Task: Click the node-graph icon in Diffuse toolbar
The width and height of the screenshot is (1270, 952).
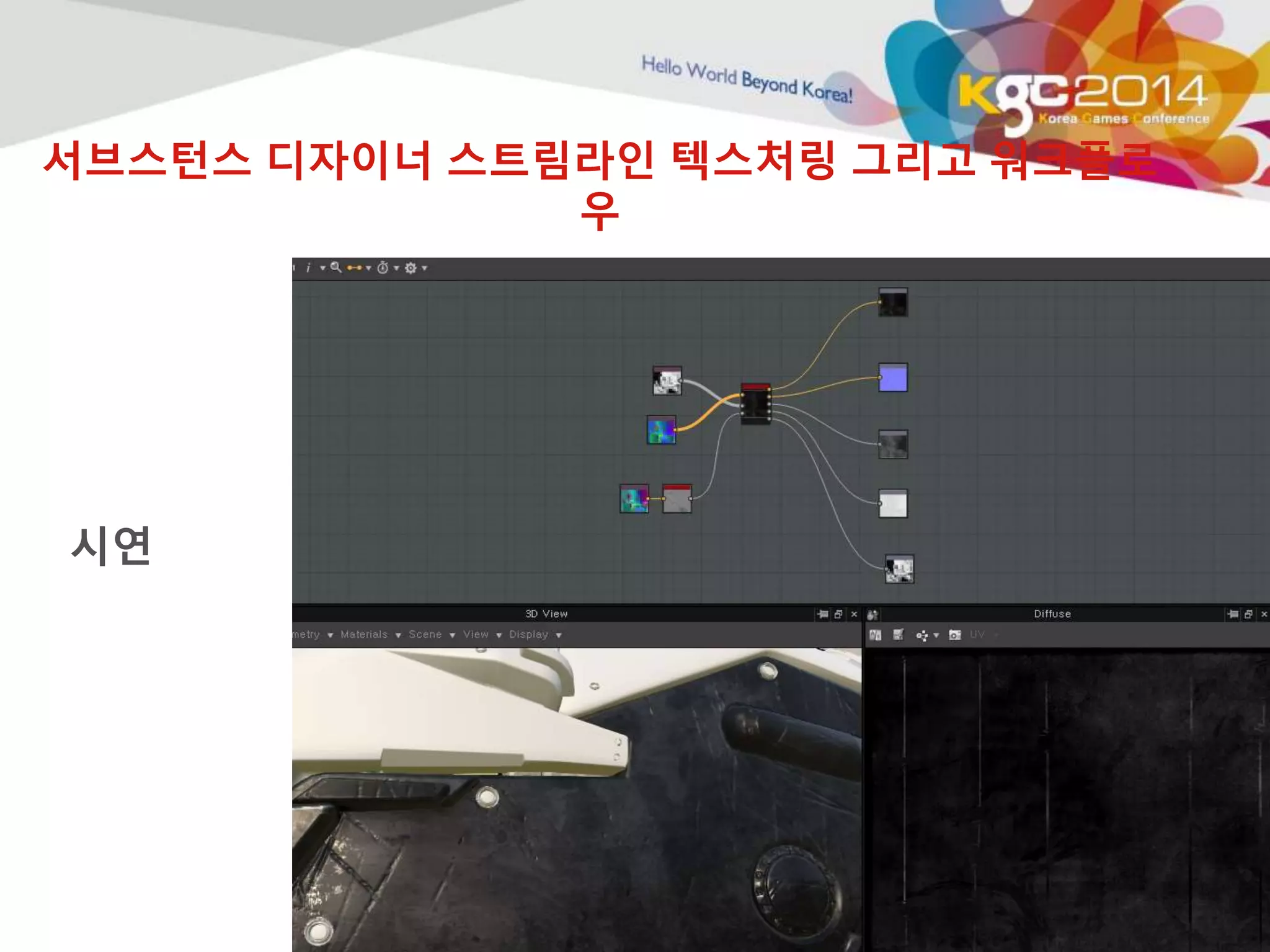Action: pos(921,635)
